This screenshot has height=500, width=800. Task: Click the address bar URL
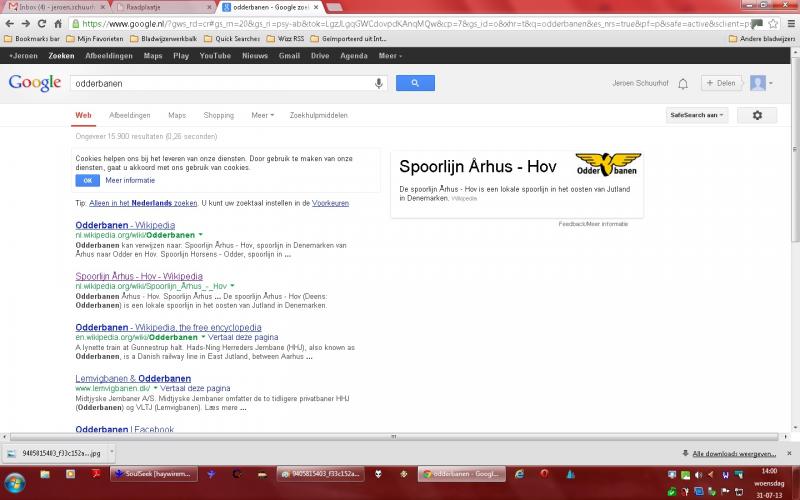(x=416, y=23)
